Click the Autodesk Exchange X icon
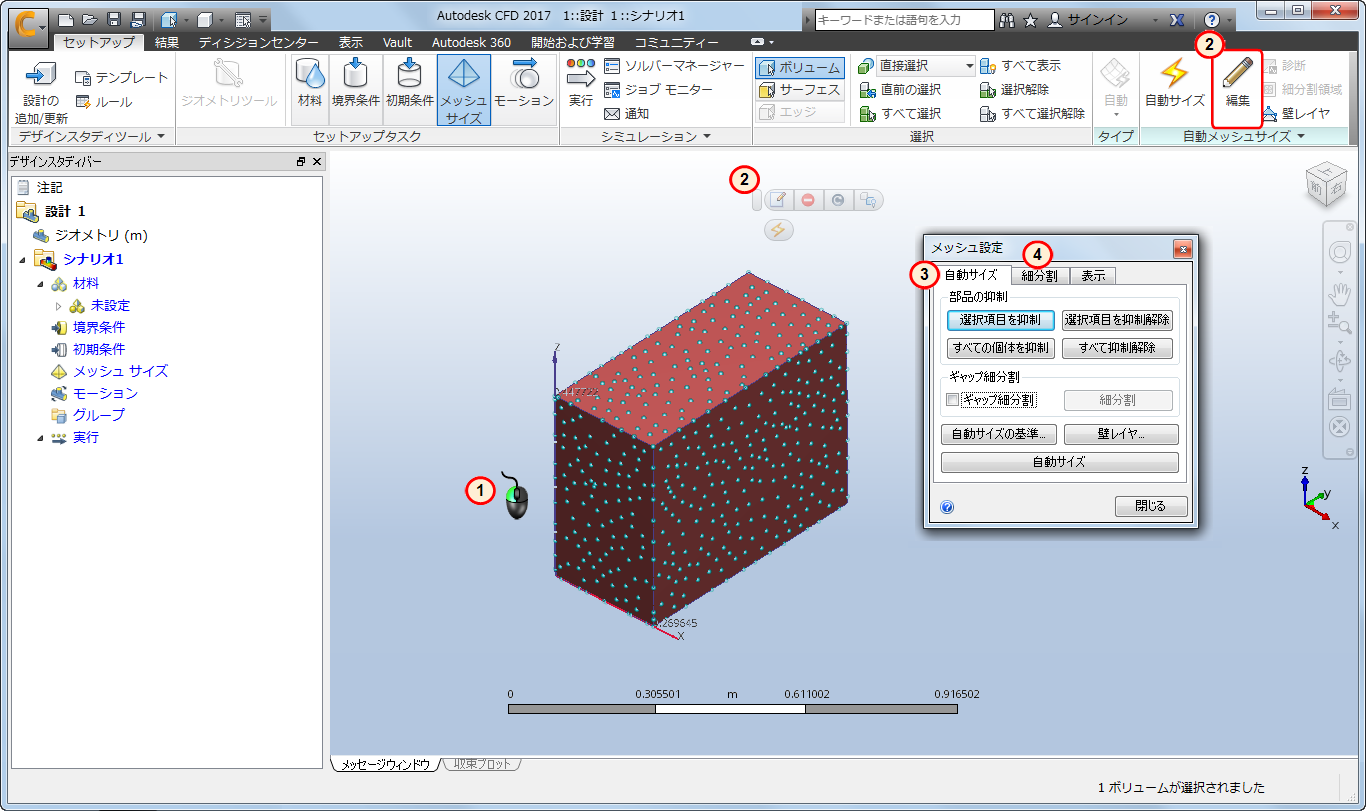Viewport: 1366px width, 811px height. pos(1177,20)
